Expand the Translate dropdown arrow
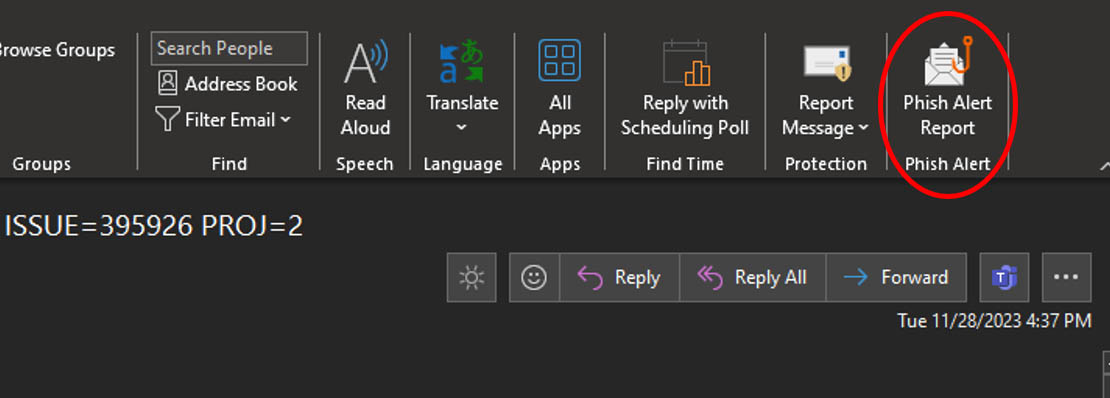This screenshot has width=1110, height=398. [x=462, y=127]
